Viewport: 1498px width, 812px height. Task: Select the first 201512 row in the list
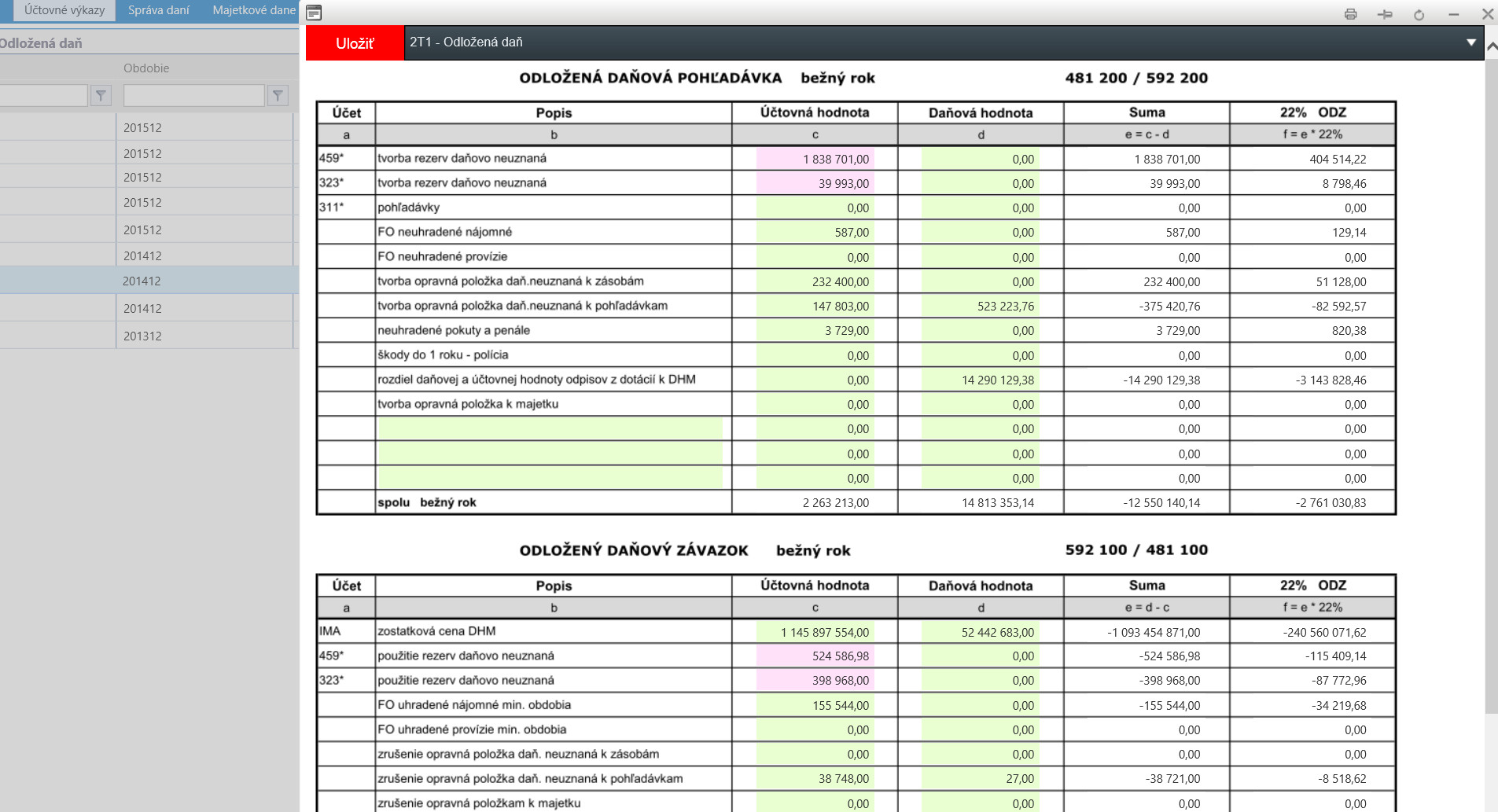click(149, 127)
